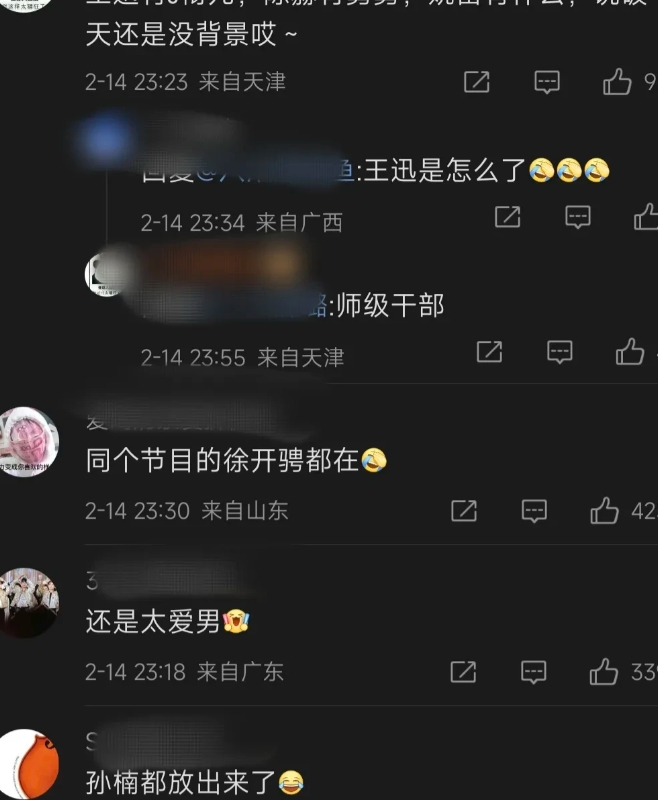Like the 同个节目的徐开骋都在 comment
Screen dimensions: 658x800
coord(604,511)
